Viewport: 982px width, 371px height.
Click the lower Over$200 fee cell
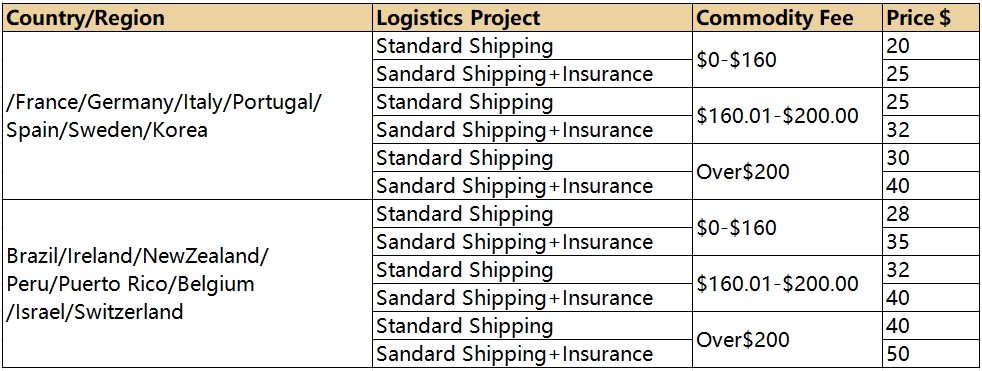click(x=788, y=340)
